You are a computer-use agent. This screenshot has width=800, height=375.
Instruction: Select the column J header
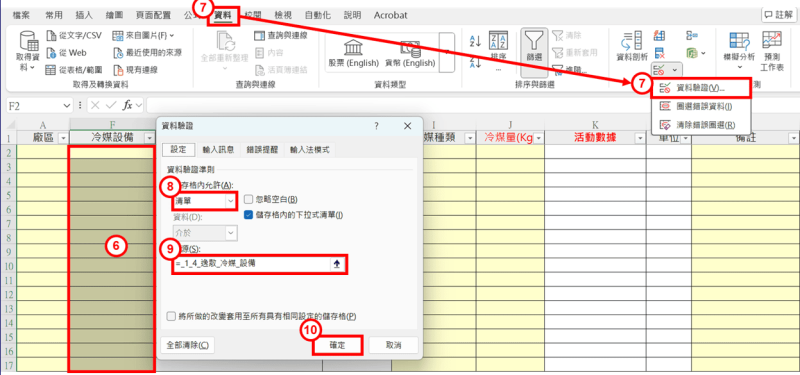pos(510,125)
